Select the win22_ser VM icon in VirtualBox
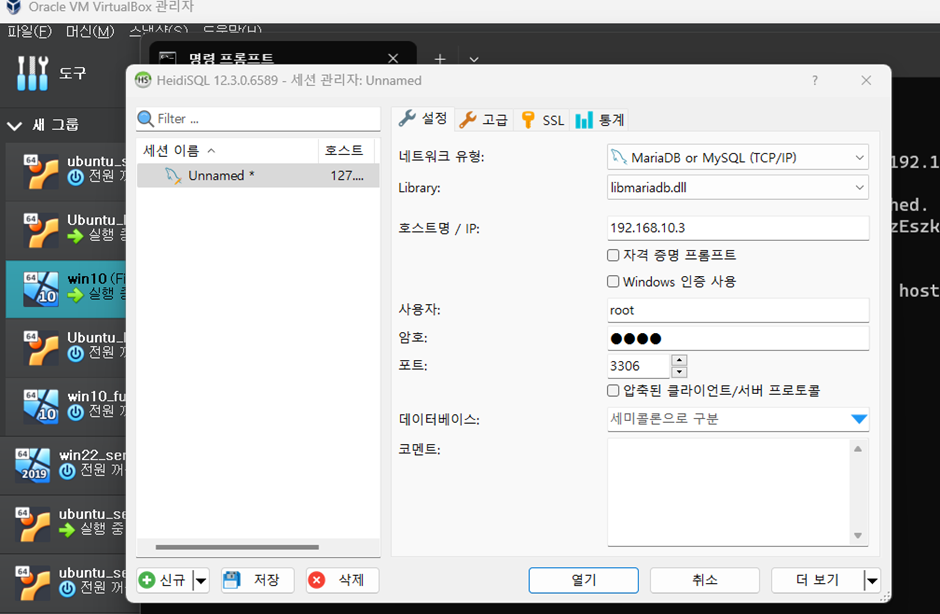The image size is (940, 614). coord(32,465)
